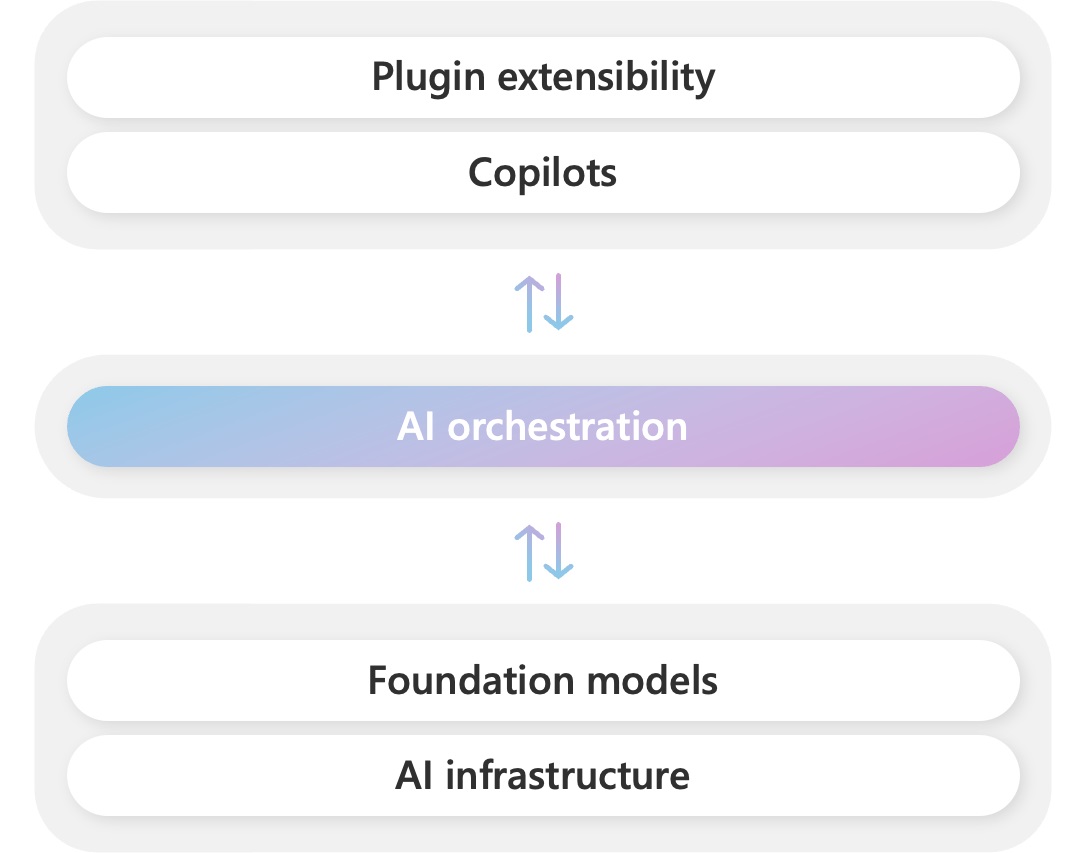Image resolution: width=1086 pixels, height=853 pixels.
Task: Click the word "infrastructure" in the bottom box
Action: coord(567,776)
